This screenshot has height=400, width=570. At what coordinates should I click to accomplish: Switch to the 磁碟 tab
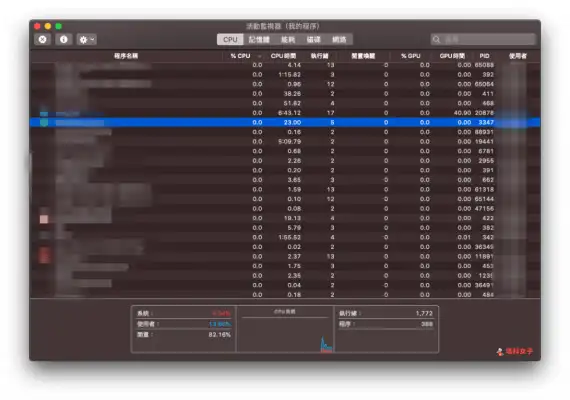313,39
